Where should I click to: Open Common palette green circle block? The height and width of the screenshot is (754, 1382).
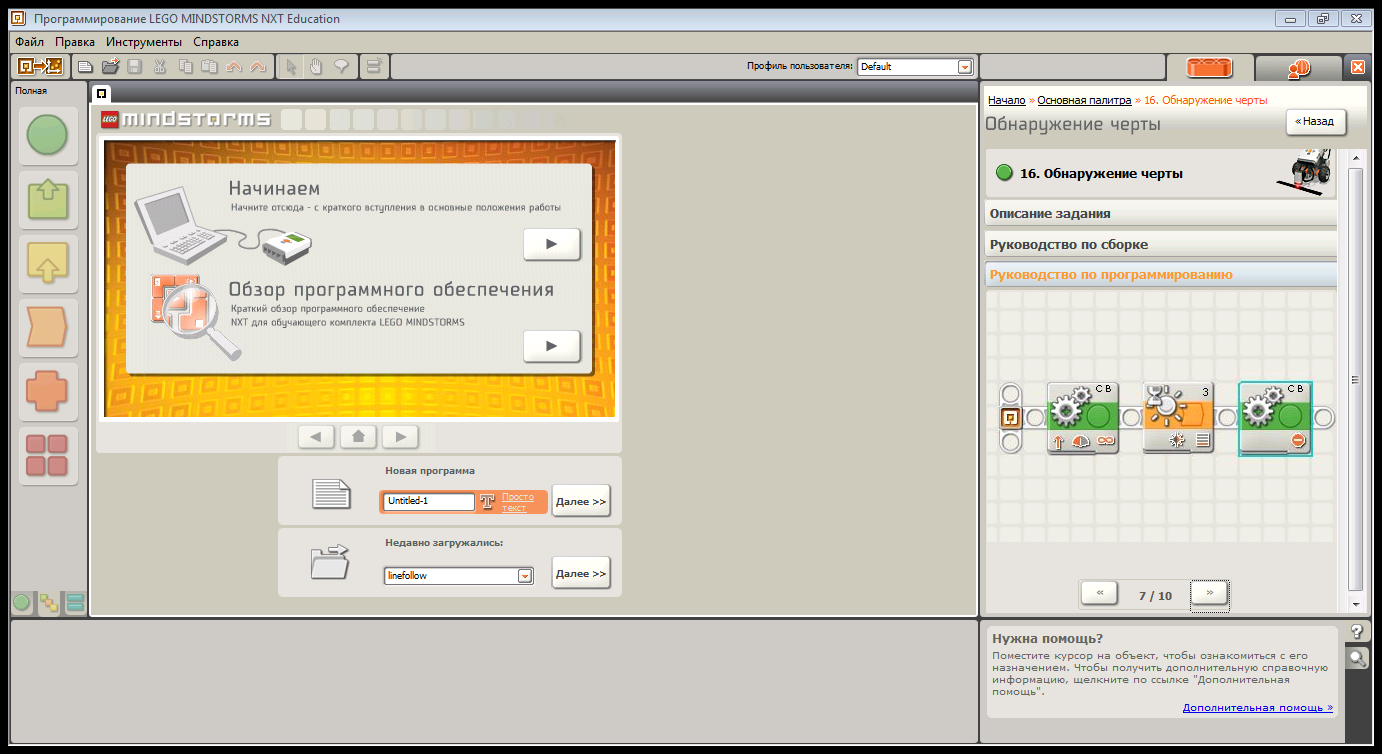click(48, 134)
